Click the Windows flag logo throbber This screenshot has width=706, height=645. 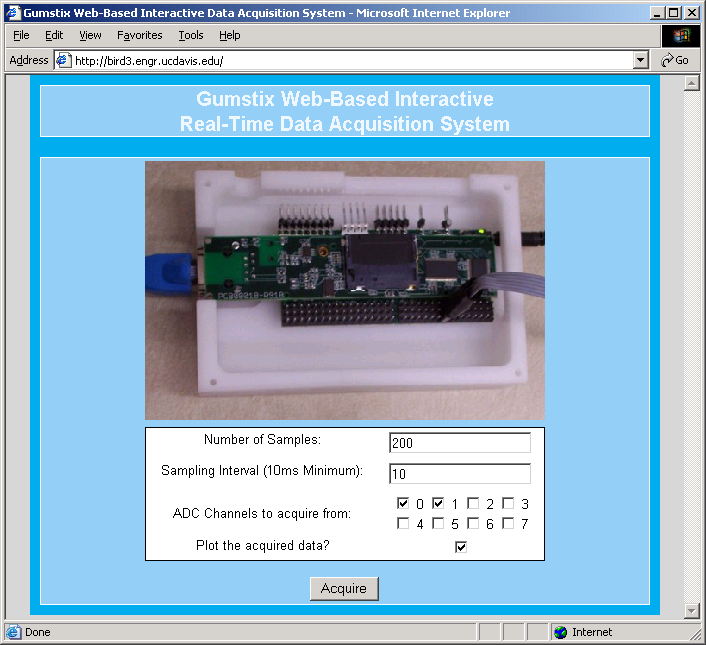(x=681, y=35)
